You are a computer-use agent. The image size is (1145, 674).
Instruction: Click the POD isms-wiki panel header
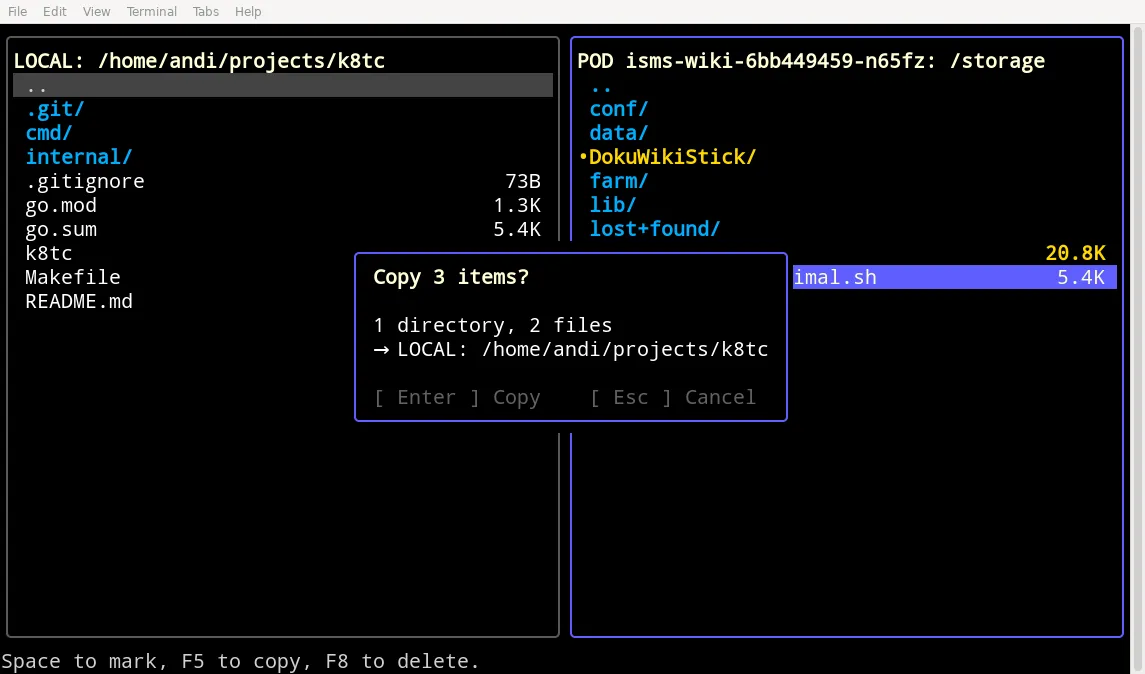[811, 61]
